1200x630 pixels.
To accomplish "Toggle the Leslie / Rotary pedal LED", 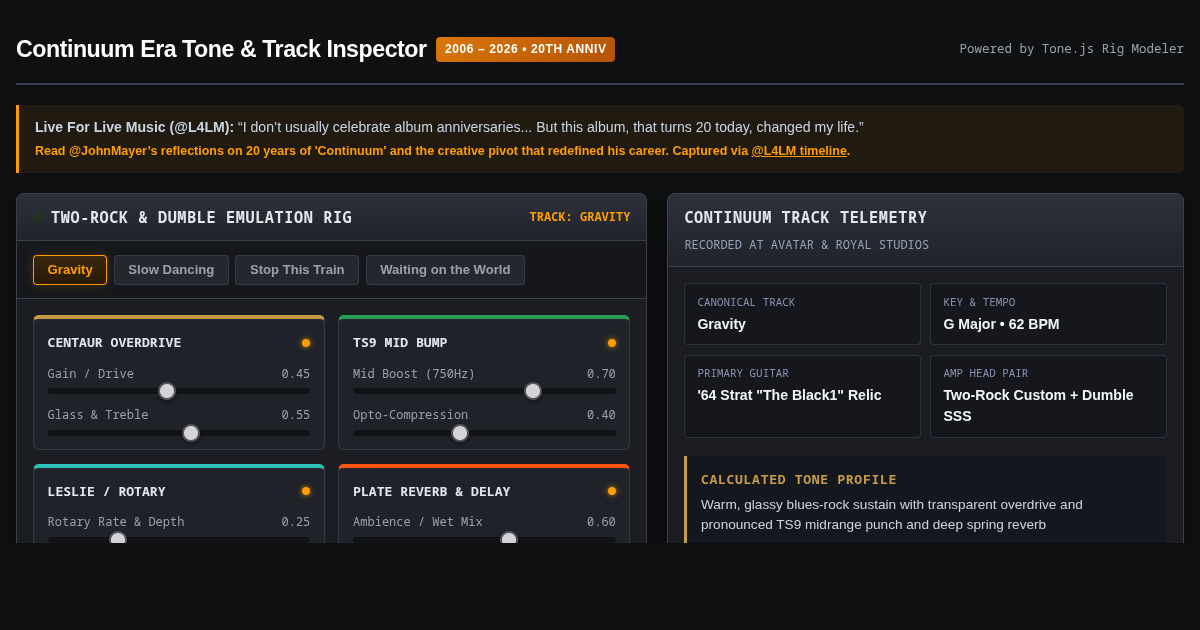I will click(x=306, y=491).
